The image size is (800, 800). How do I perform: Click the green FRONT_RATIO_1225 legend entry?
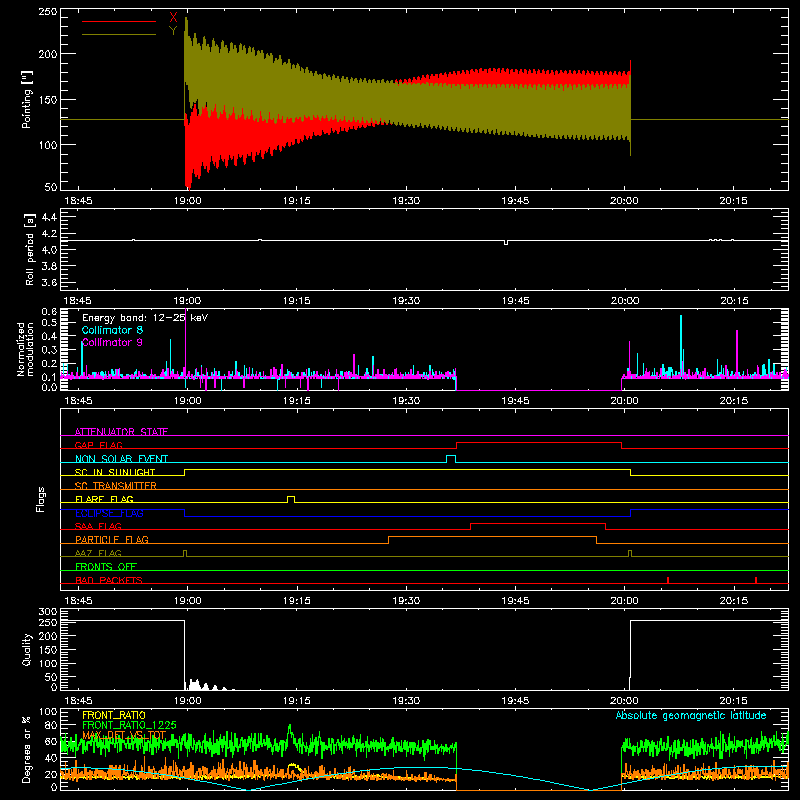click(129, 725)
